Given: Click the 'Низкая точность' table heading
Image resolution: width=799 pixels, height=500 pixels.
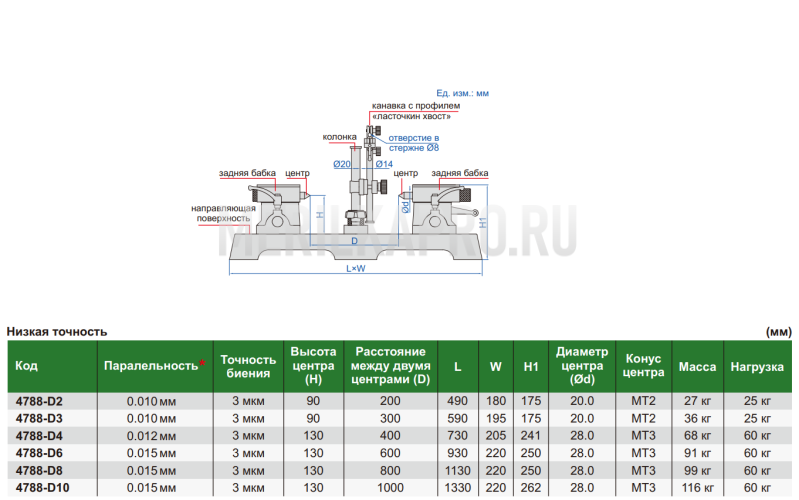Looking at the screenshot, I should pyautogui.click(x=57, y=332).
